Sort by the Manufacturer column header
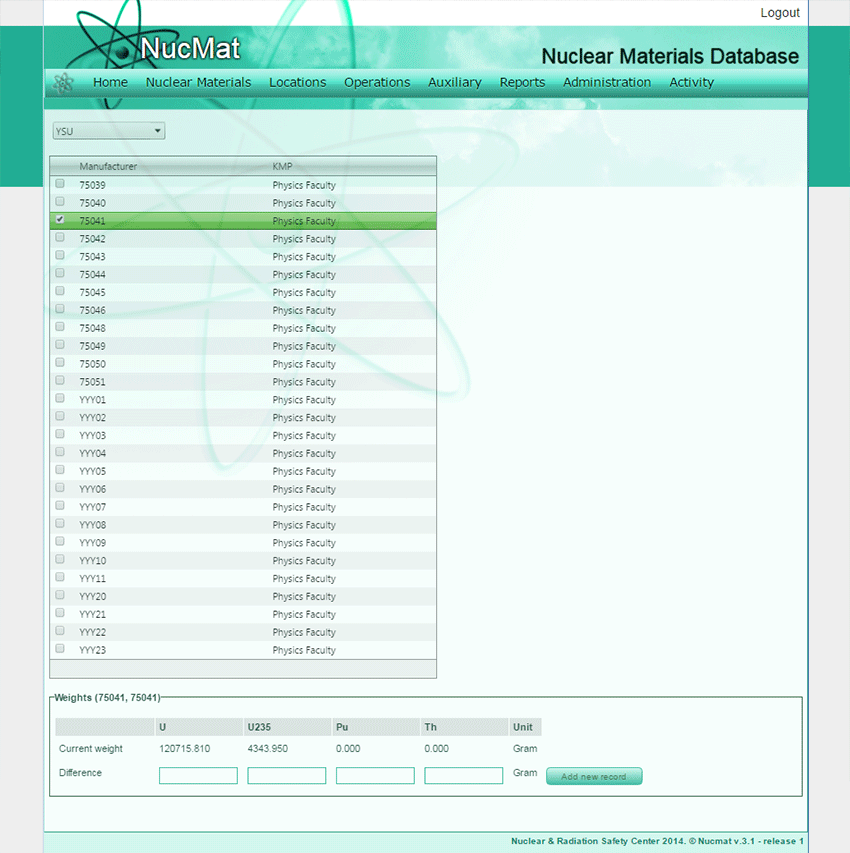850x853 pixels. [108, 166]
